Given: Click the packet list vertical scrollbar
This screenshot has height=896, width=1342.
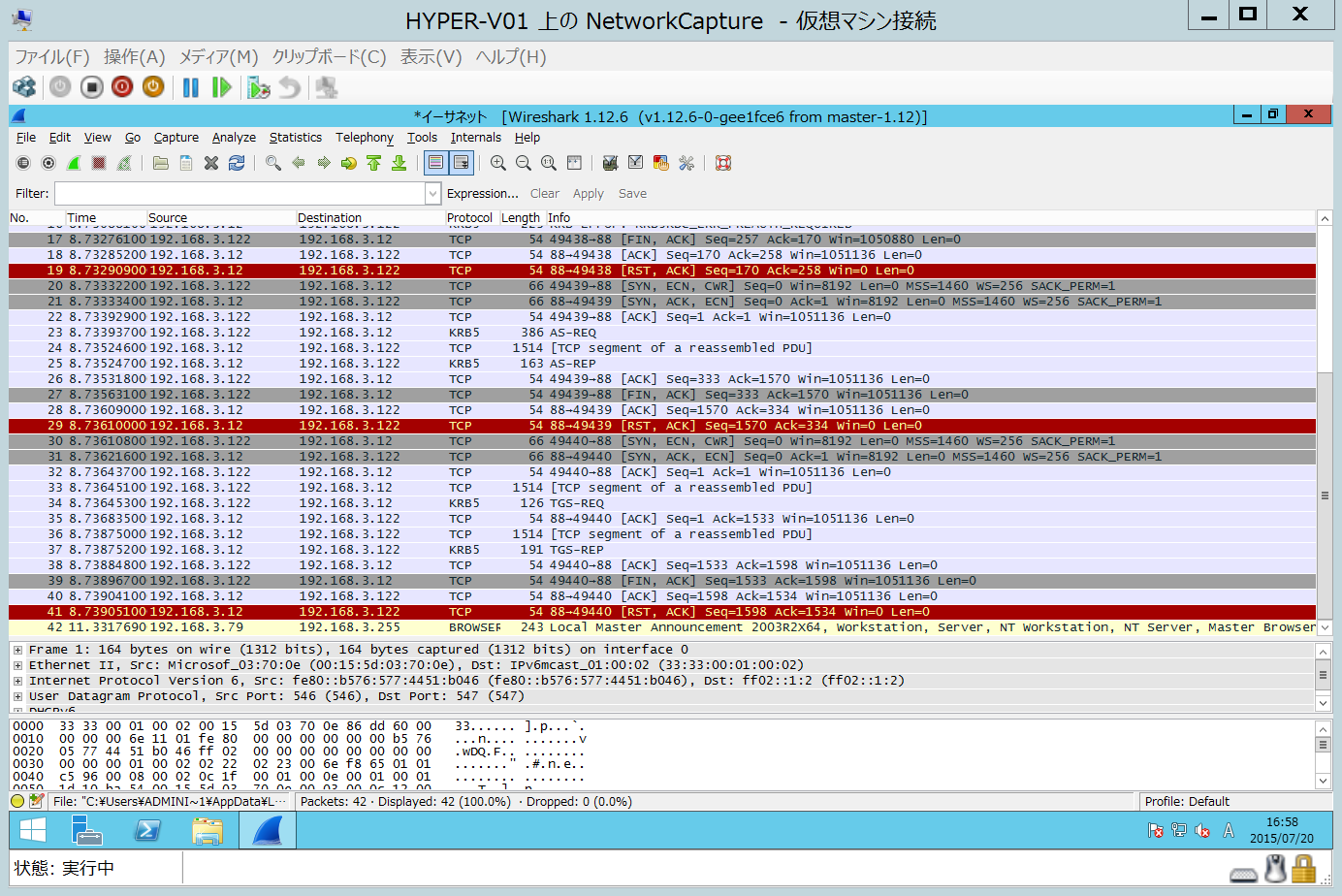Looking at the screenshot, I should pos(1325,423).
